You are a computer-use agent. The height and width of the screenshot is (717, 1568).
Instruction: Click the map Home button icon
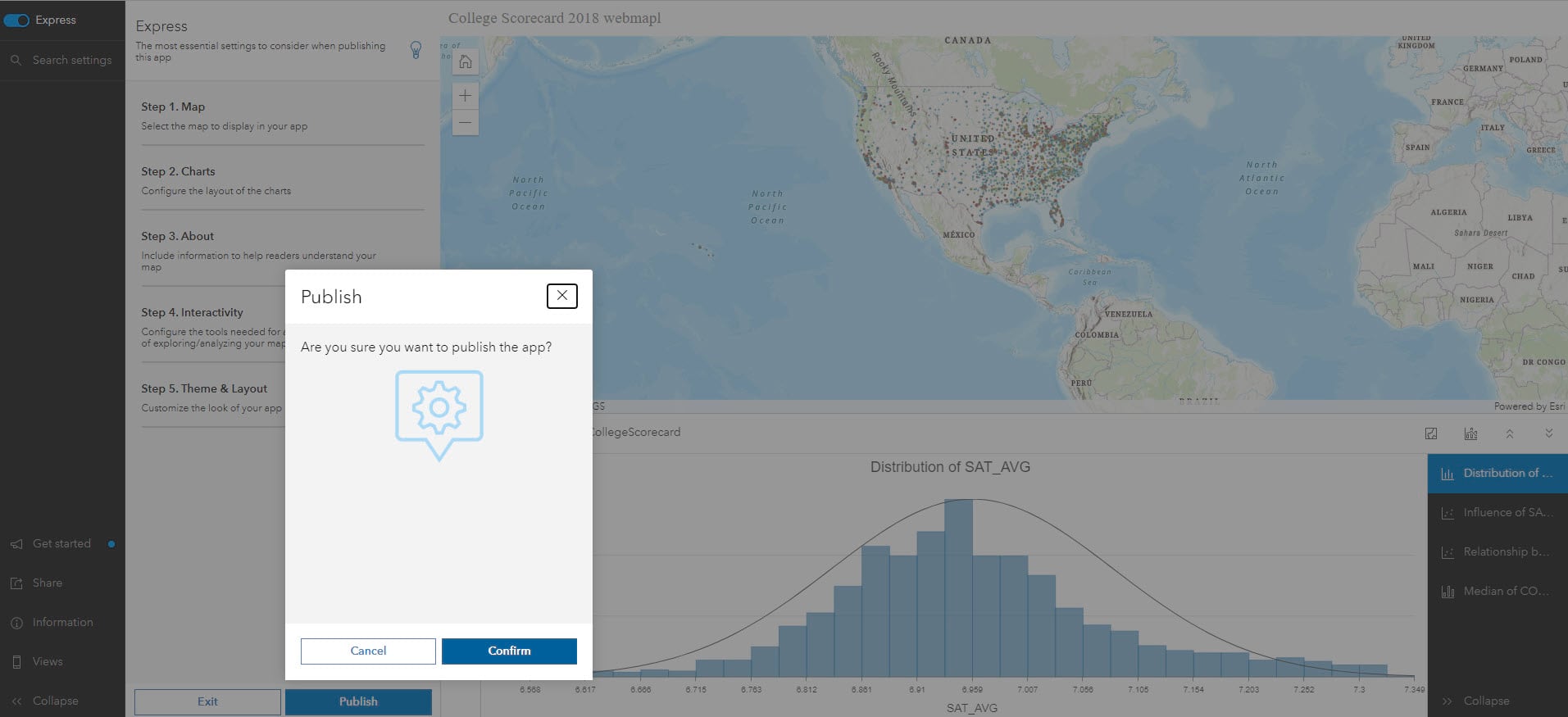coord(465,62)
